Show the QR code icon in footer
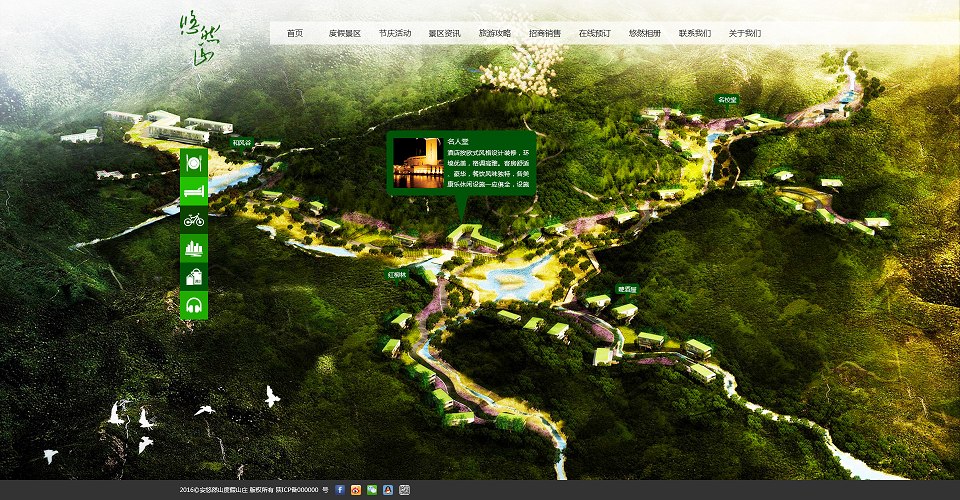Screen dimensions: 960x500 coord(404,490)
